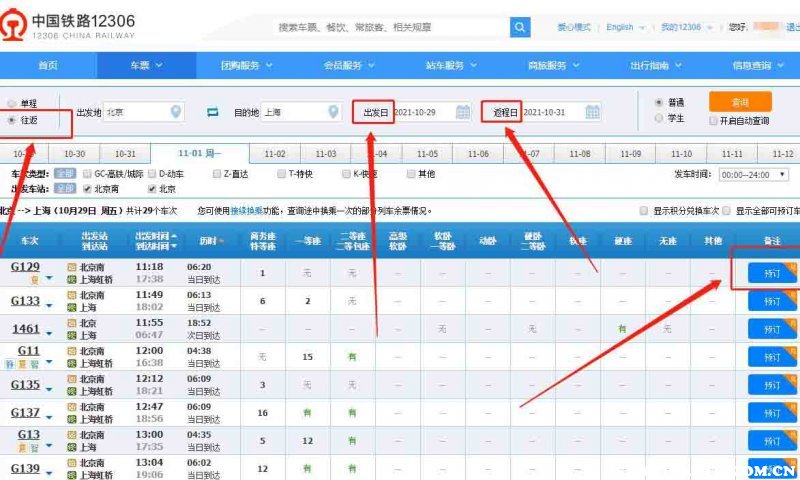Expand the English language dropdown
This screenshot has height=480, width=800.
click(625, 27)
